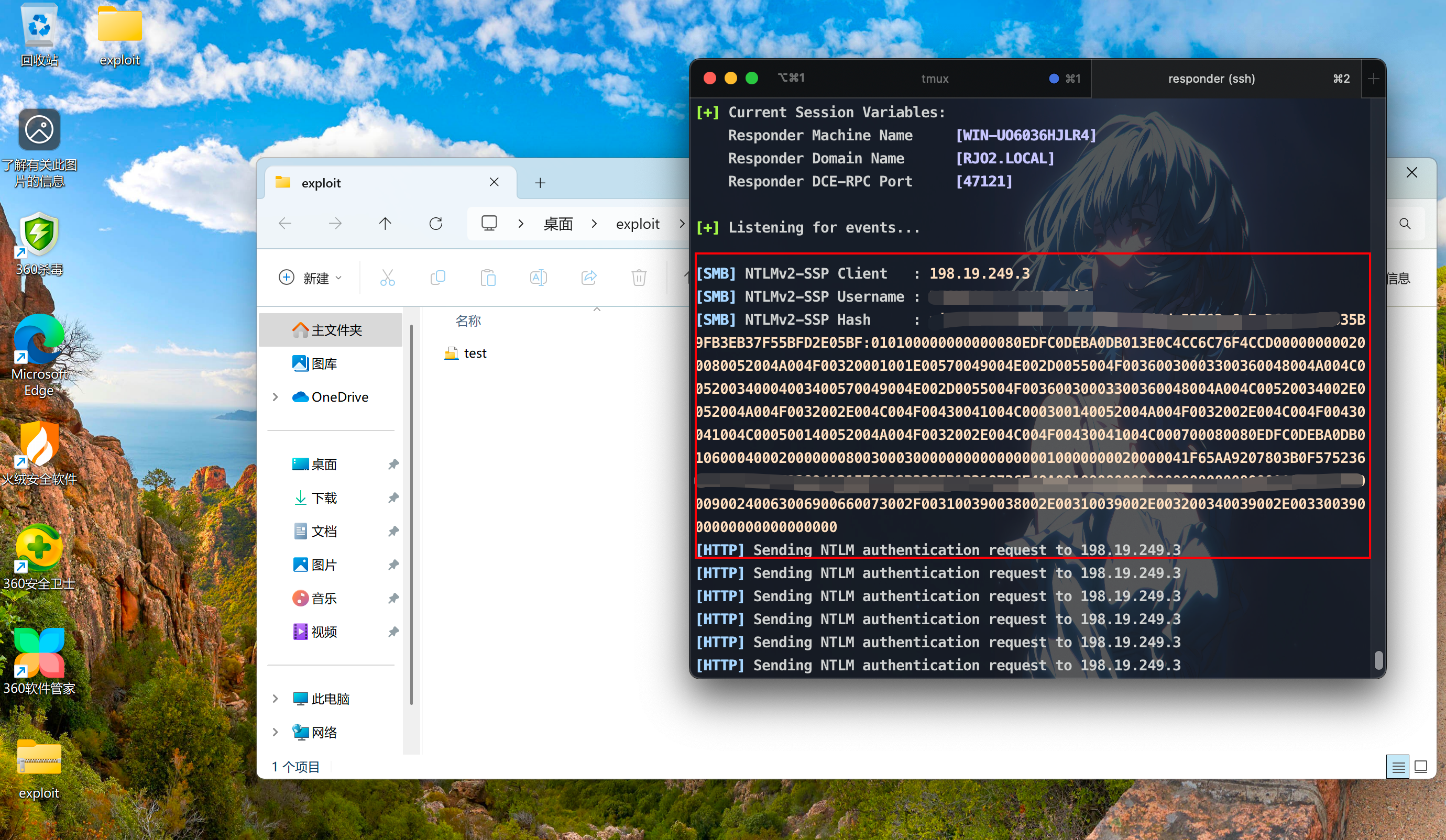Click the terminal scrollbar thumb
Screen dimensions: 1446x840
[1379, 660]
